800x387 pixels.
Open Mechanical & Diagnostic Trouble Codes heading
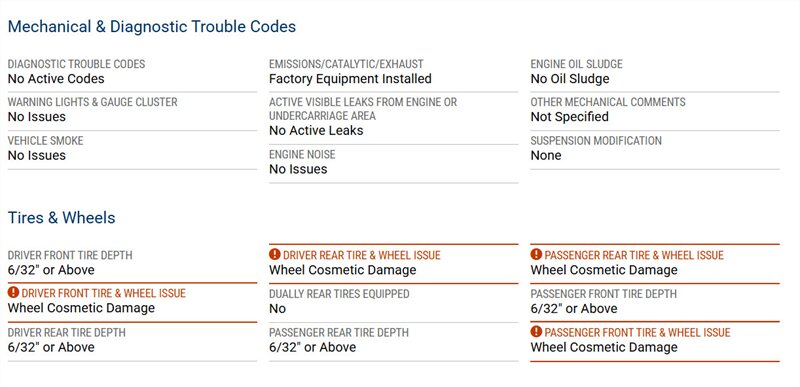[x=152, y=27]
